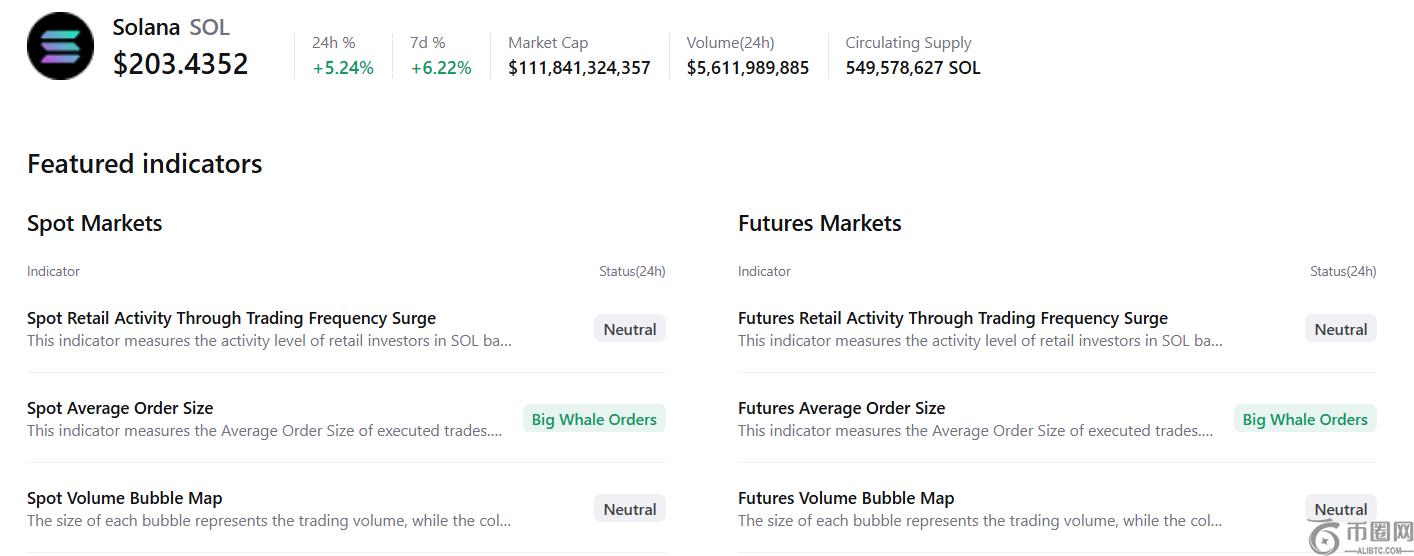Click the Spot Markets section heading

(94, 223)
